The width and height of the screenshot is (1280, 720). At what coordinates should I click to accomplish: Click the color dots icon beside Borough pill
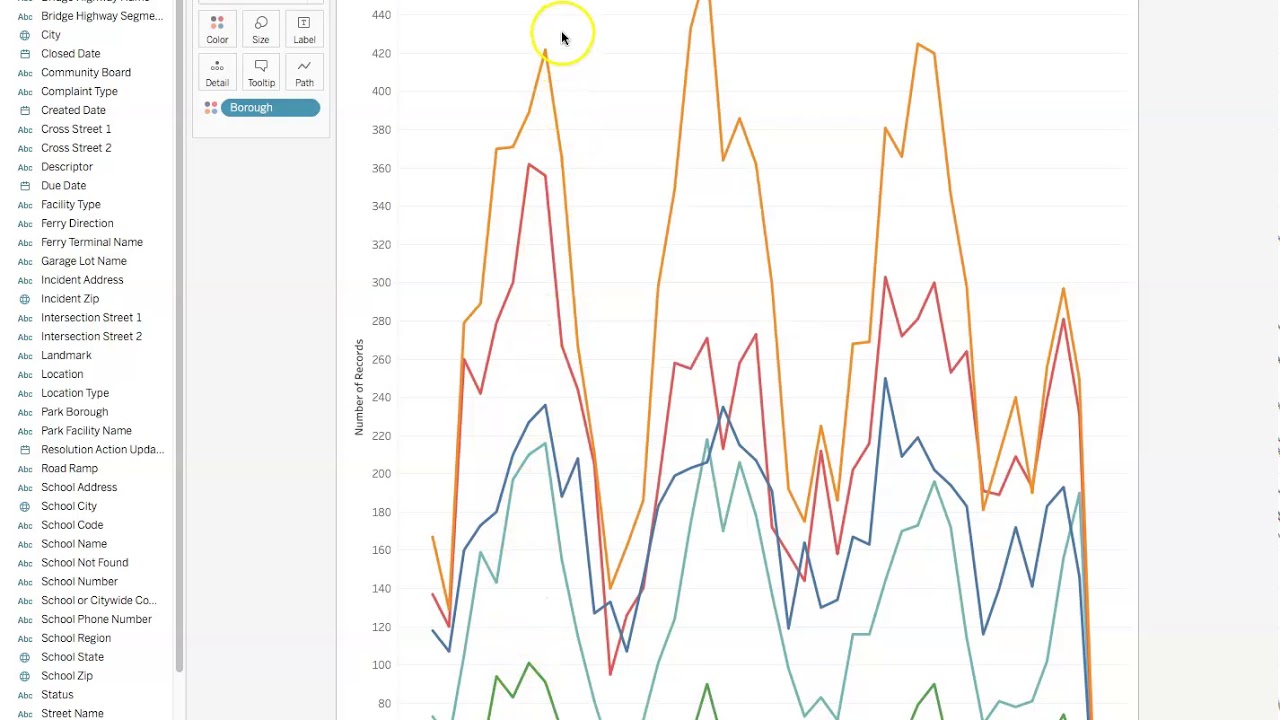pyautogui.click(x=211, y=108)
